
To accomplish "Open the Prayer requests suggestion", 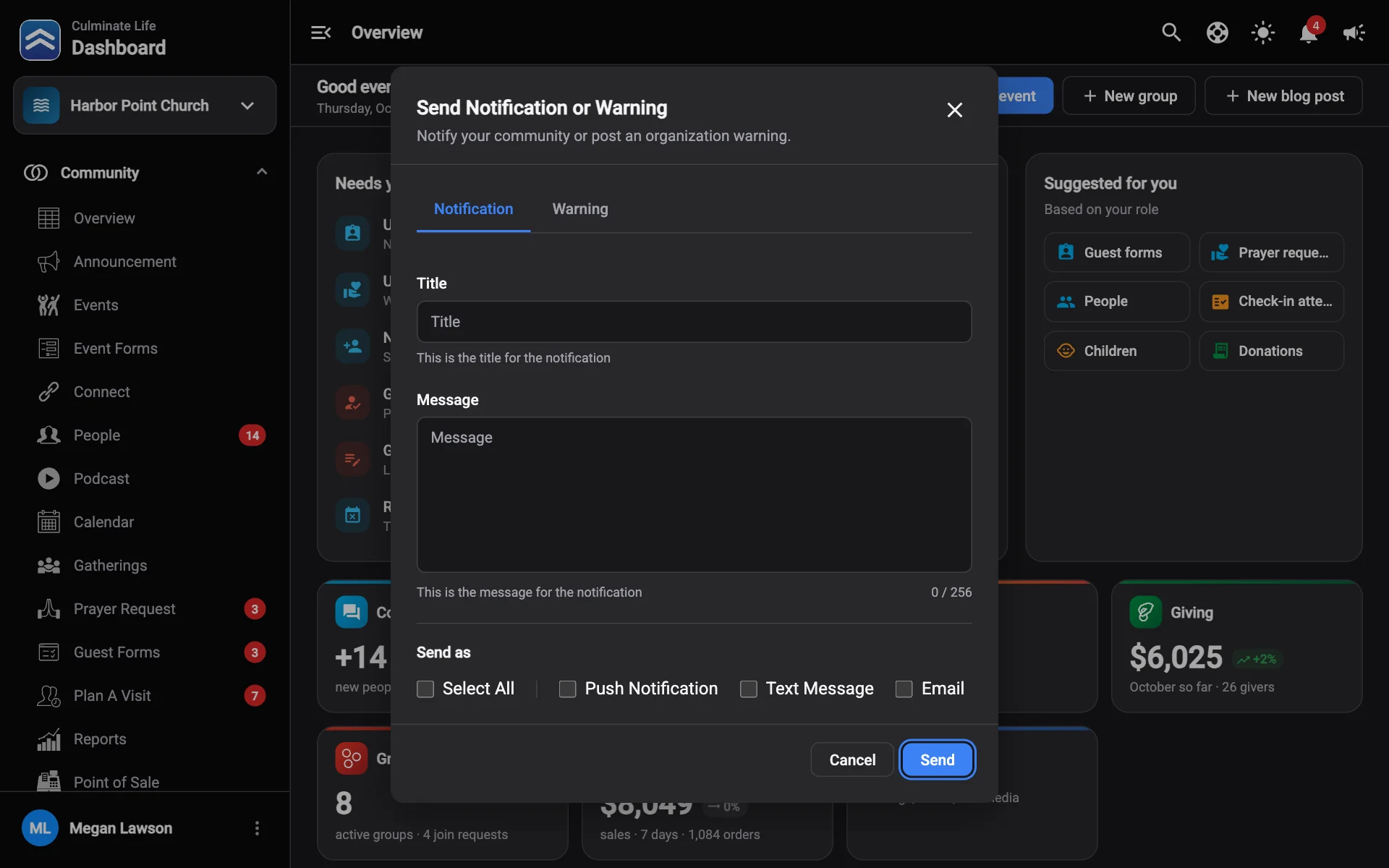I will [x=1272, y=252].
